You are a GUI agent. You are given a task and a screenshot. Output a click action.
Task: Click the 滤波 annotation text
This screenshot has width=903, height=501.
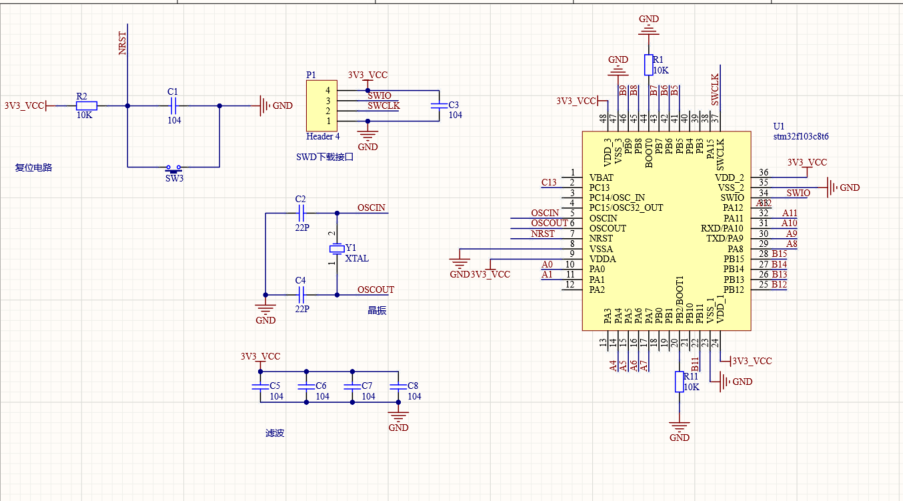[275, 433]
